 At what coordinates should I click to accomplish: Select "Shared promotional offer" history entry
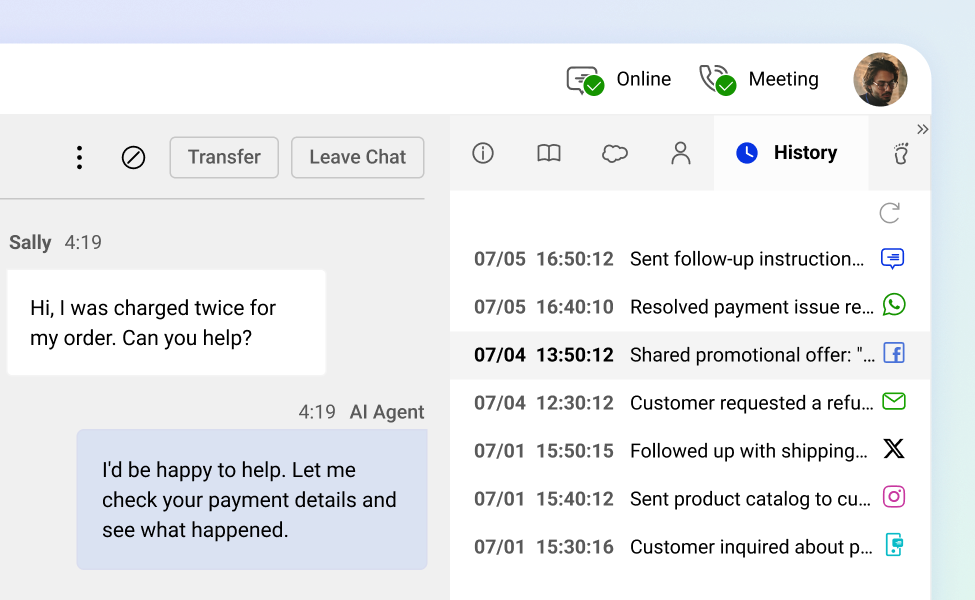[690, 354]
